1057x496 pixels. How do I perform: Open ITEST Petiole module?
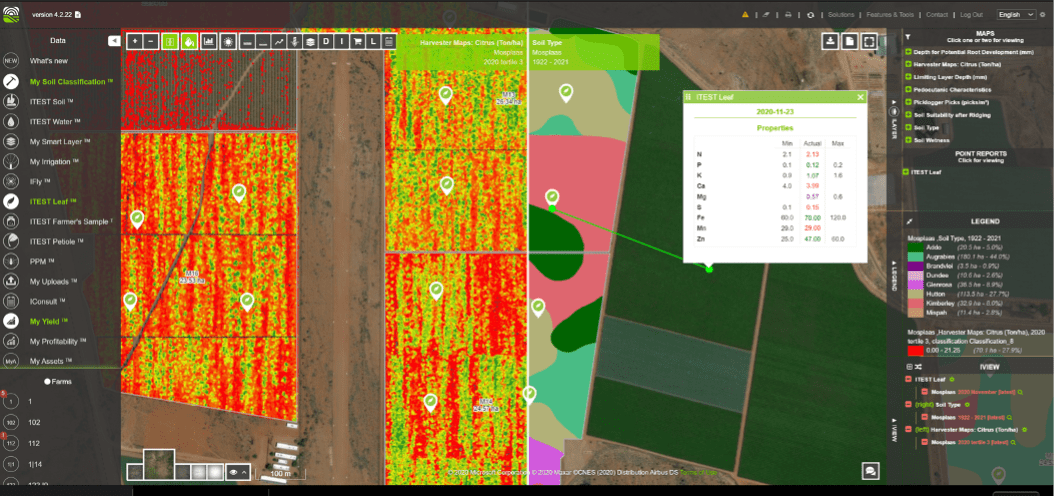57,241
